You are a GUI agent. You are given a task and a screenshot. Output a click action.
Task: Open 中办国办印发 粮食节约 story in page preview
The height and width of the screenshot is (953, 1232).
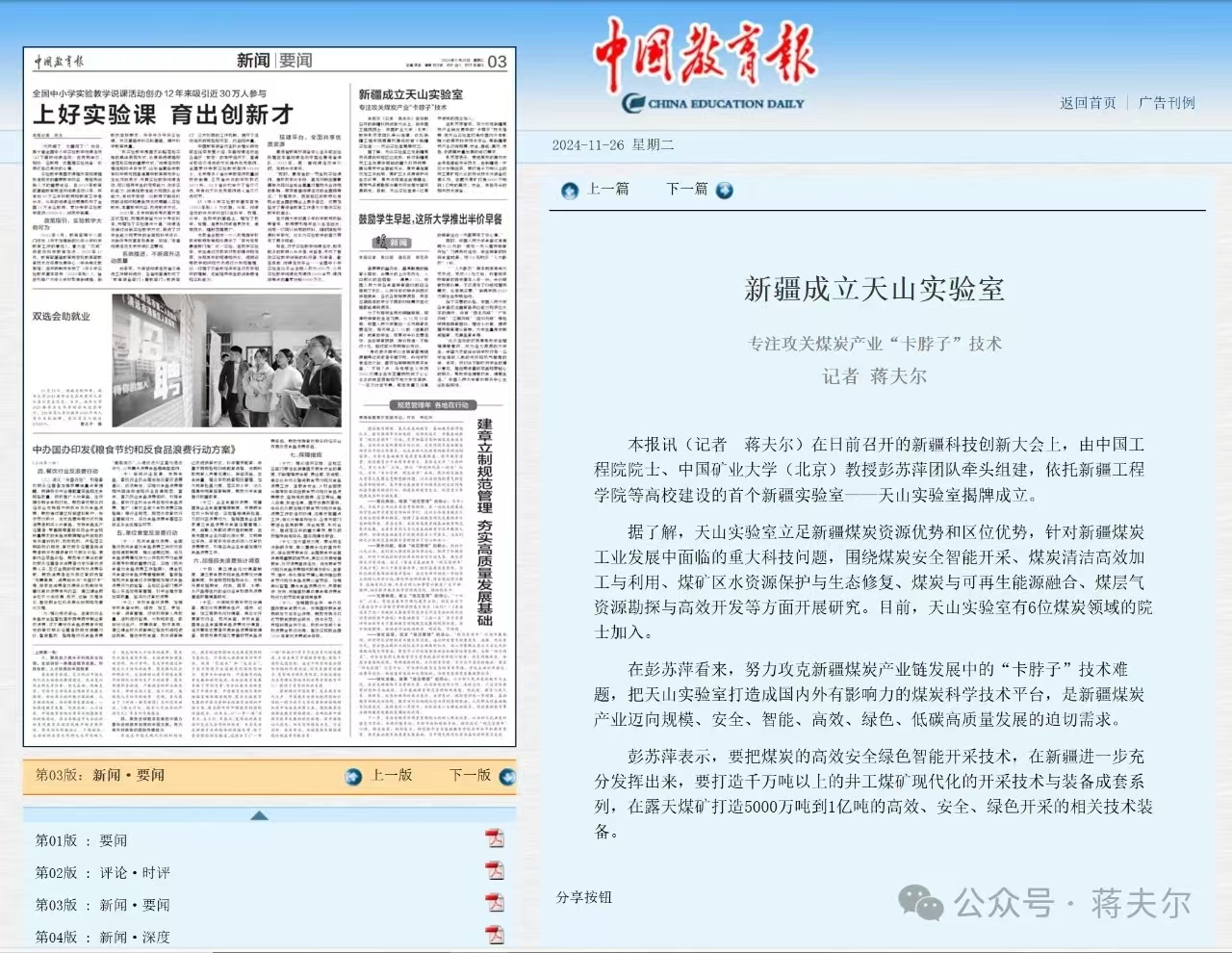coord(134,450)
